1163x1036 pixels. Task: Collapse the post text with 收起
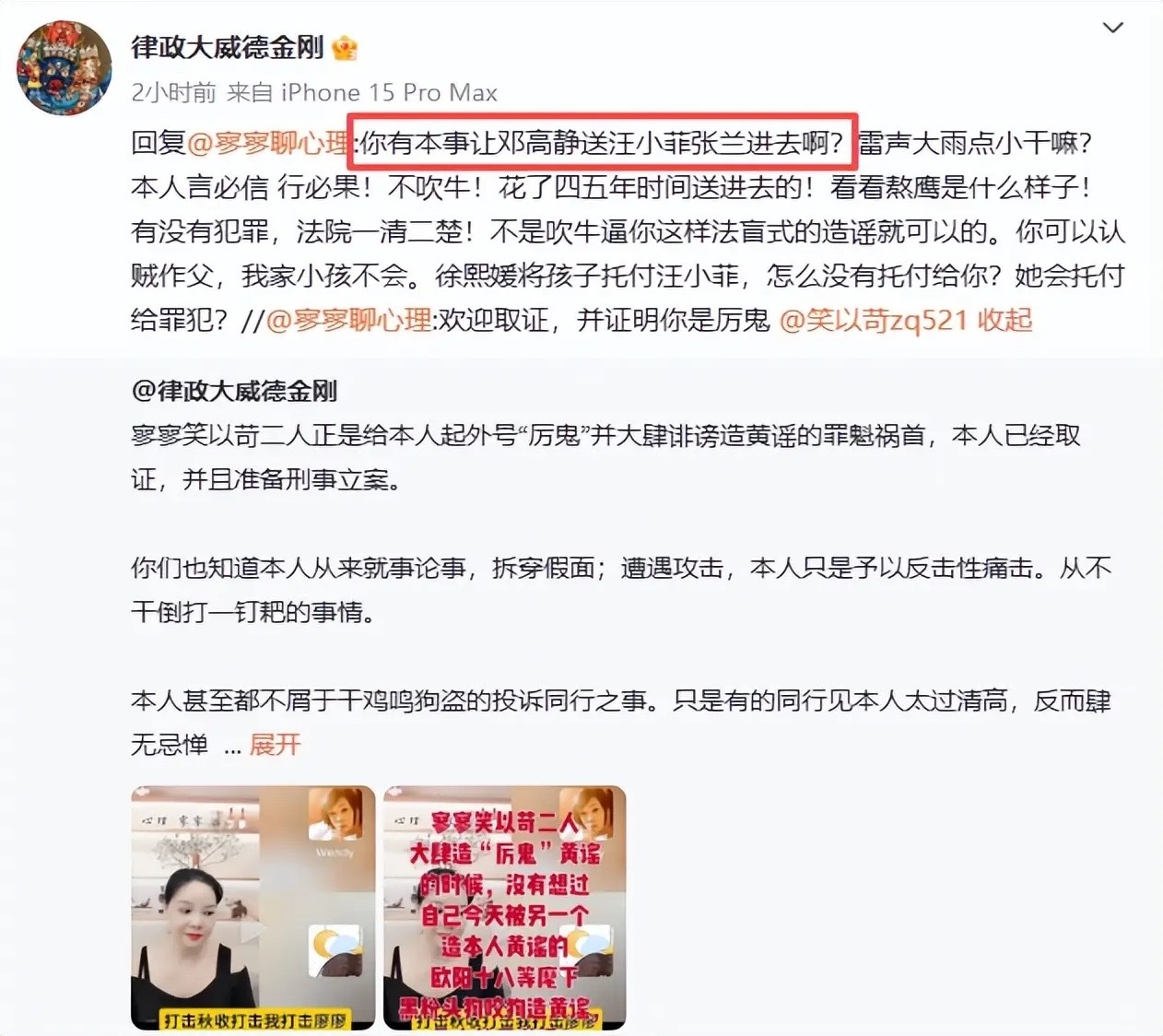pos(1004,321)
